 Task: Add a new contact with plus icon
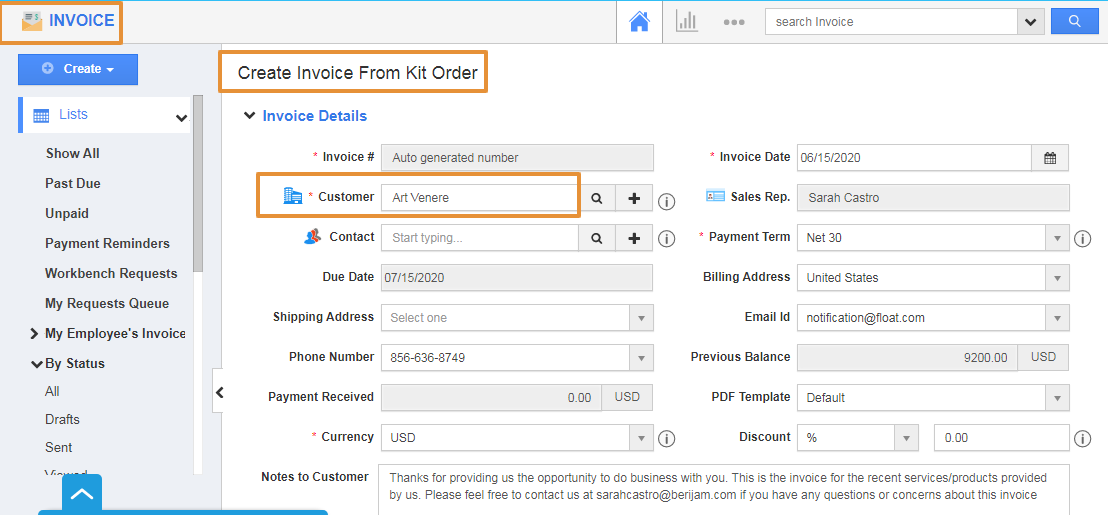[x=634, y=238]
